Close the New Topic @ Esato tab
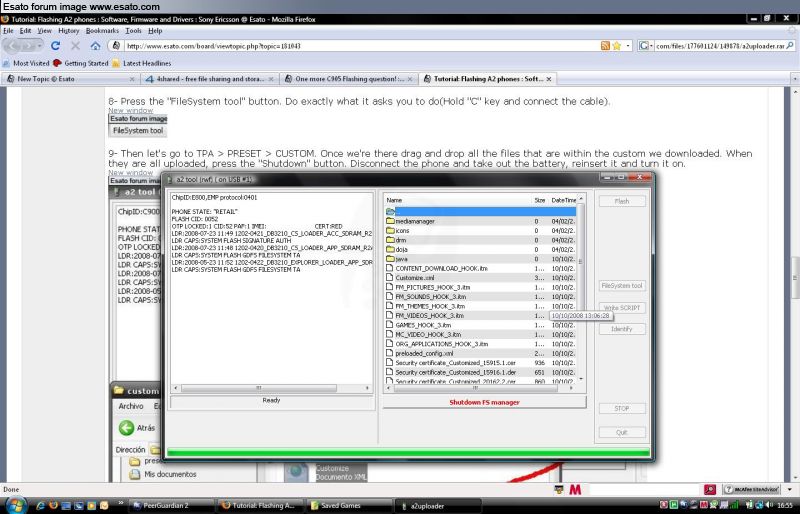Image resolution: width=800 pixels, height=514 pixels. point(132,79)
